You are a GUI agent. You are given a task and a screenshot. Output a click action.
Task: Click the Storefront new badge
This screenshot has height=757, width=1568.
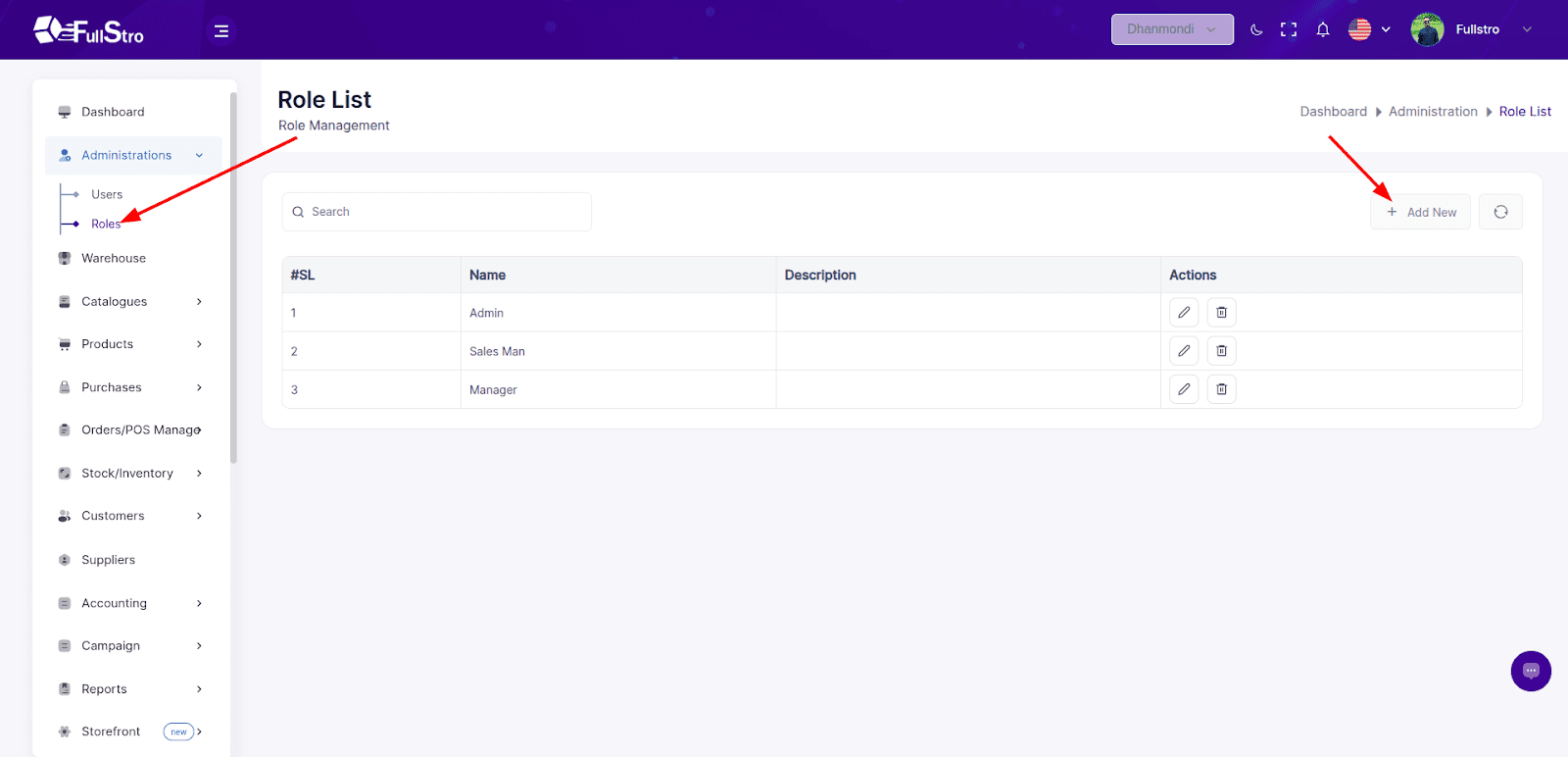pyautogui.click(x=178, y=732)
